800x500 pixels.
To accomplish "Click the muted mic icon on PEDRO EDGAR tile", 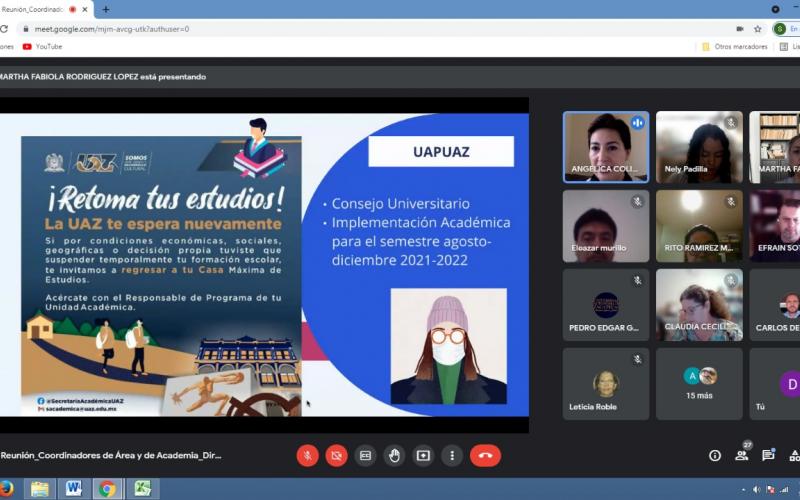I will 637,280.
